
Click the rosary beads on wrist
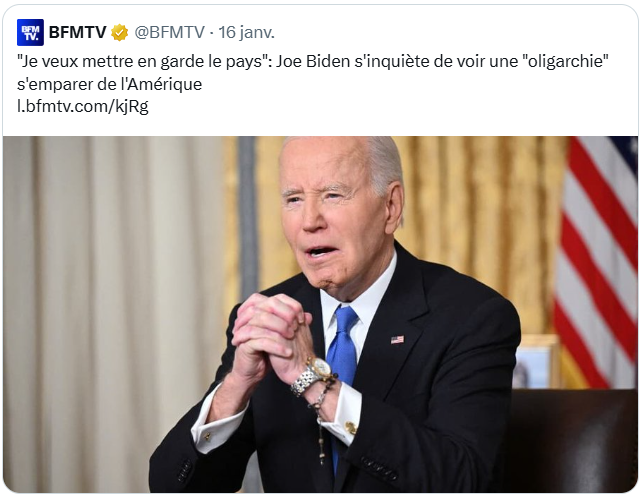coord(321,414)
